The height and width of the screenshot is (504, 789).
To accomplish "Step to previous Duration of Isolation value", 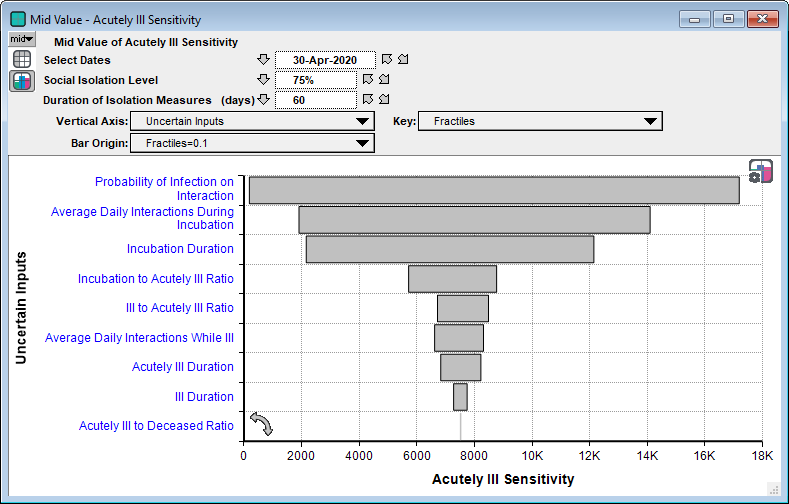I will tap(368, 99).
